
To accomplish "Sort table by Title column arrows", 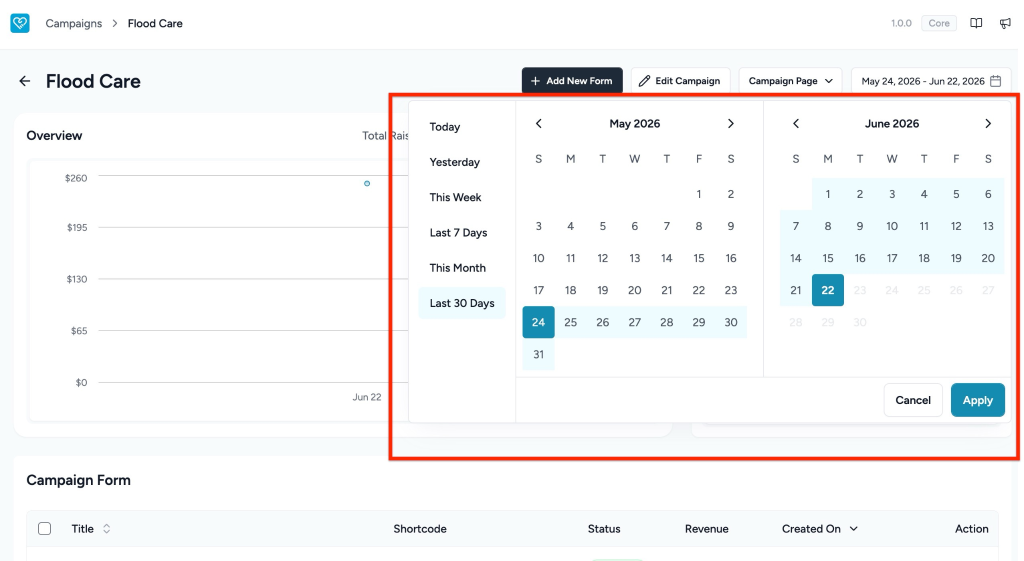I will (x=106, y=528).
